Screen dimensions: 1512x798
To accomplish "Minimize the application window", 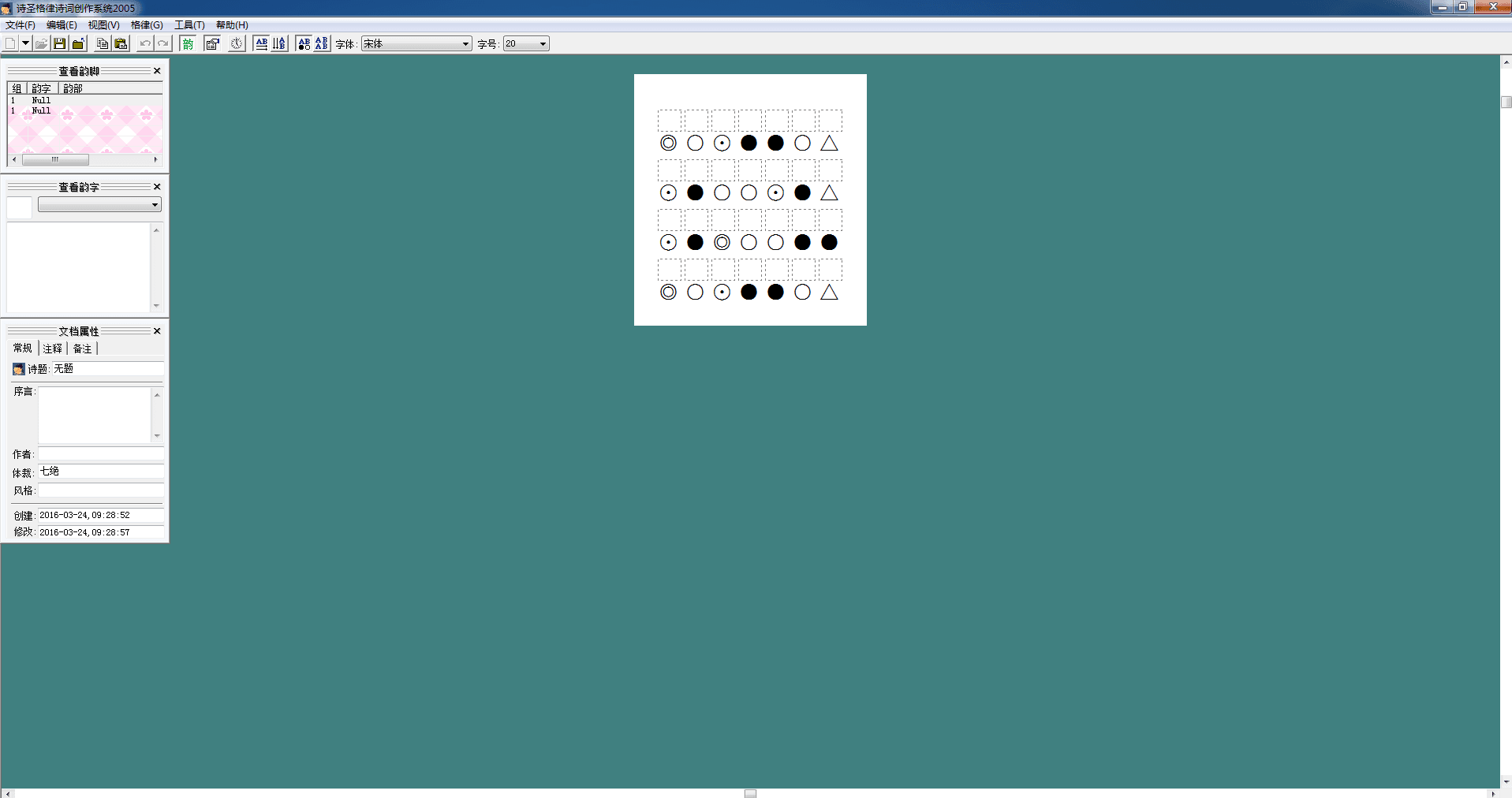I will coord(1443,7).
